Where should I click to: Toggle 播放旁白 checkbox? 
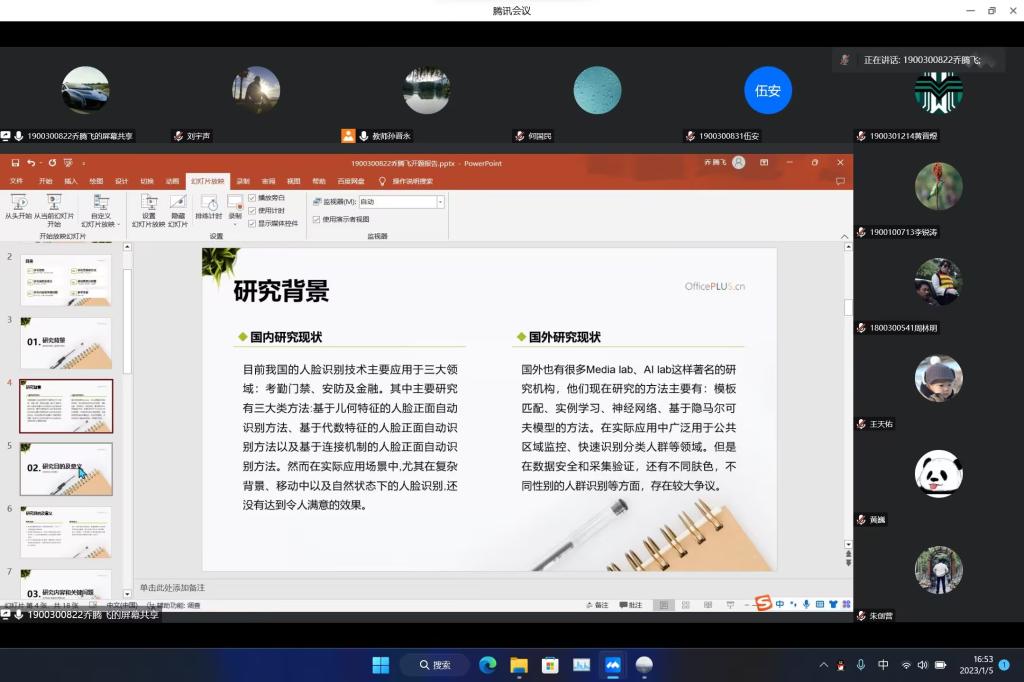click(252, 198)
